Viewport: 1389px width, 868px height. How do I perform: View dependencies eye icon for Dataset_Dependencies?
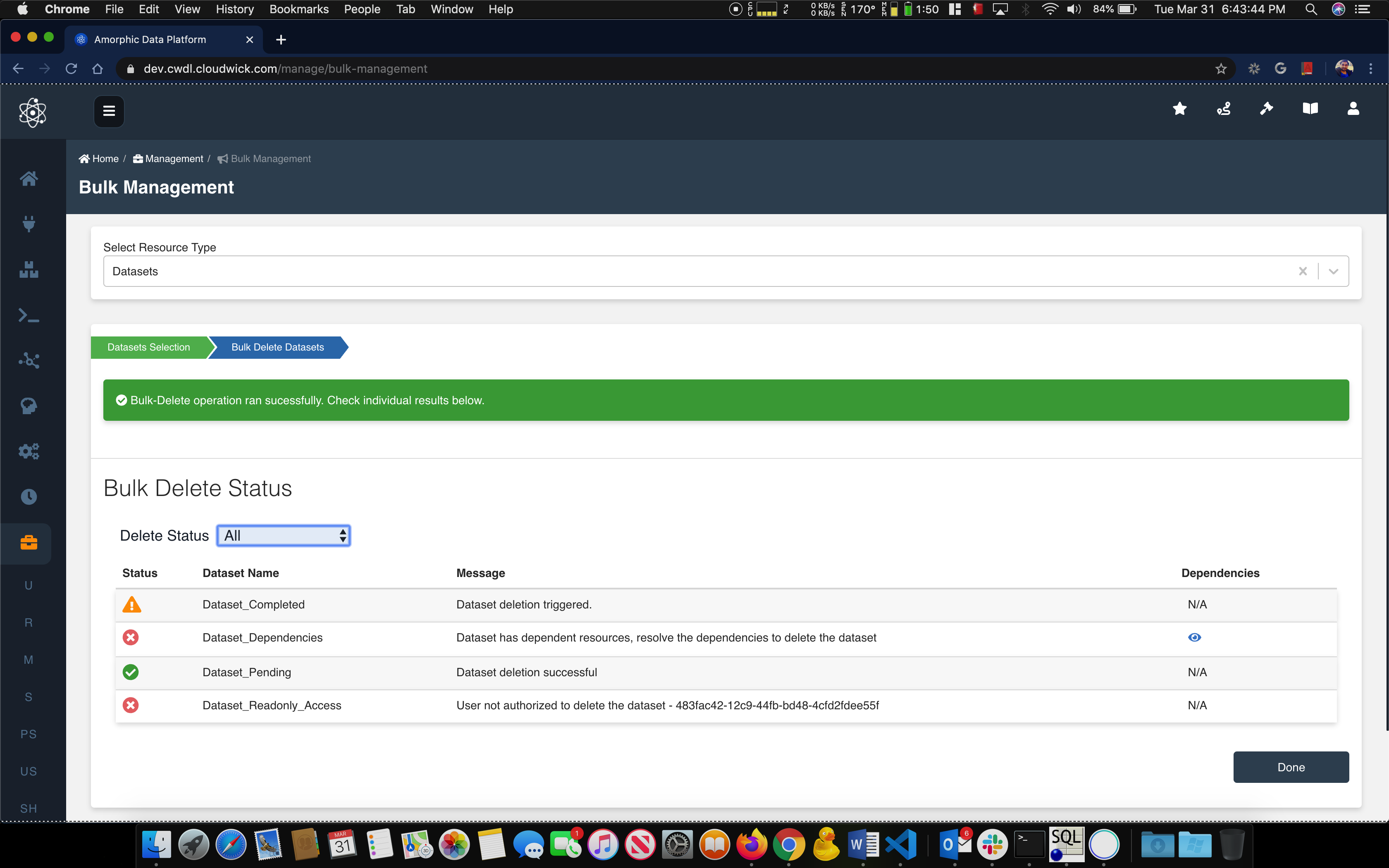(1194, 637)
